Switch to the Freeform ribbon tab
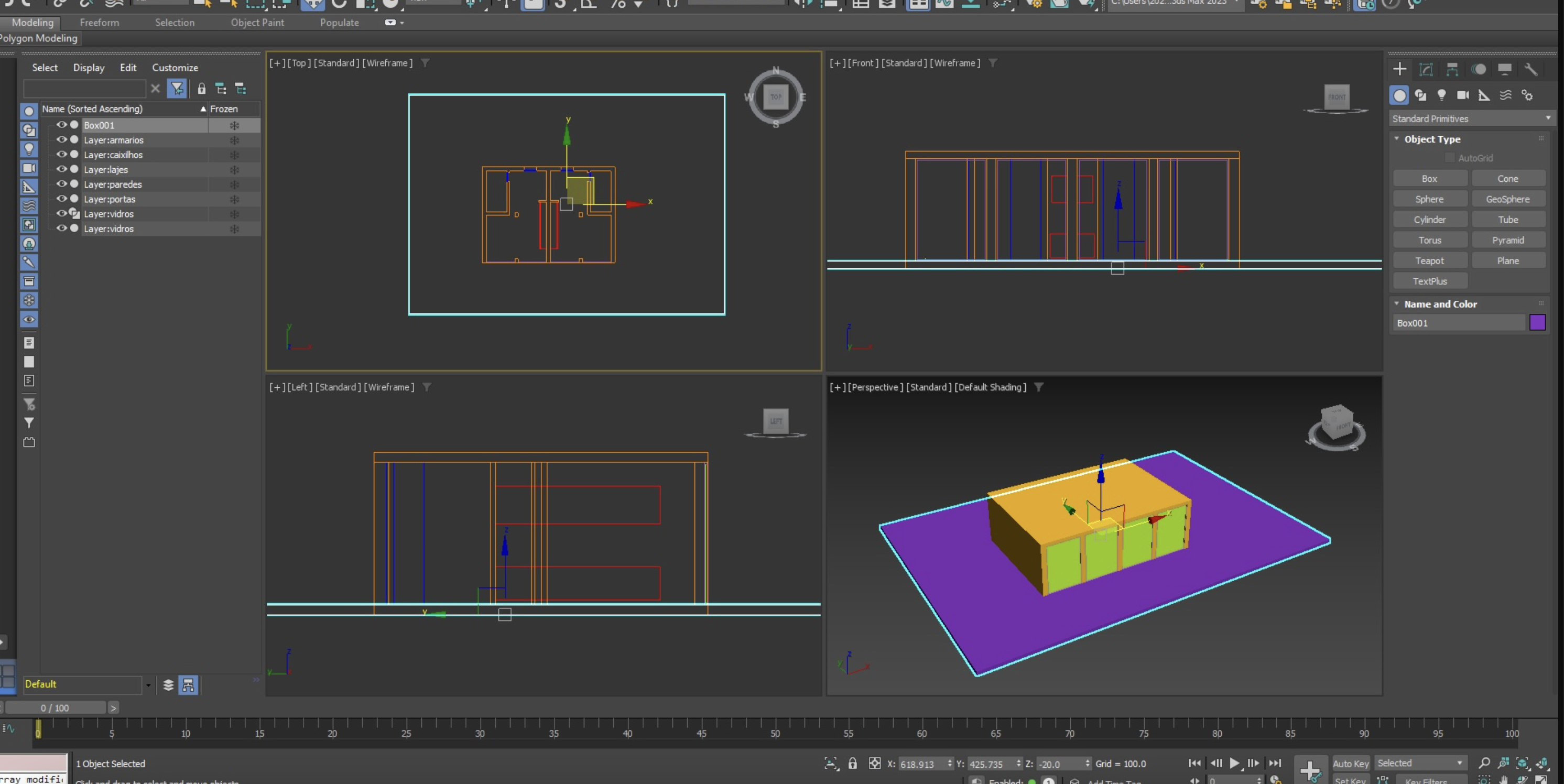 coord(99,23)
